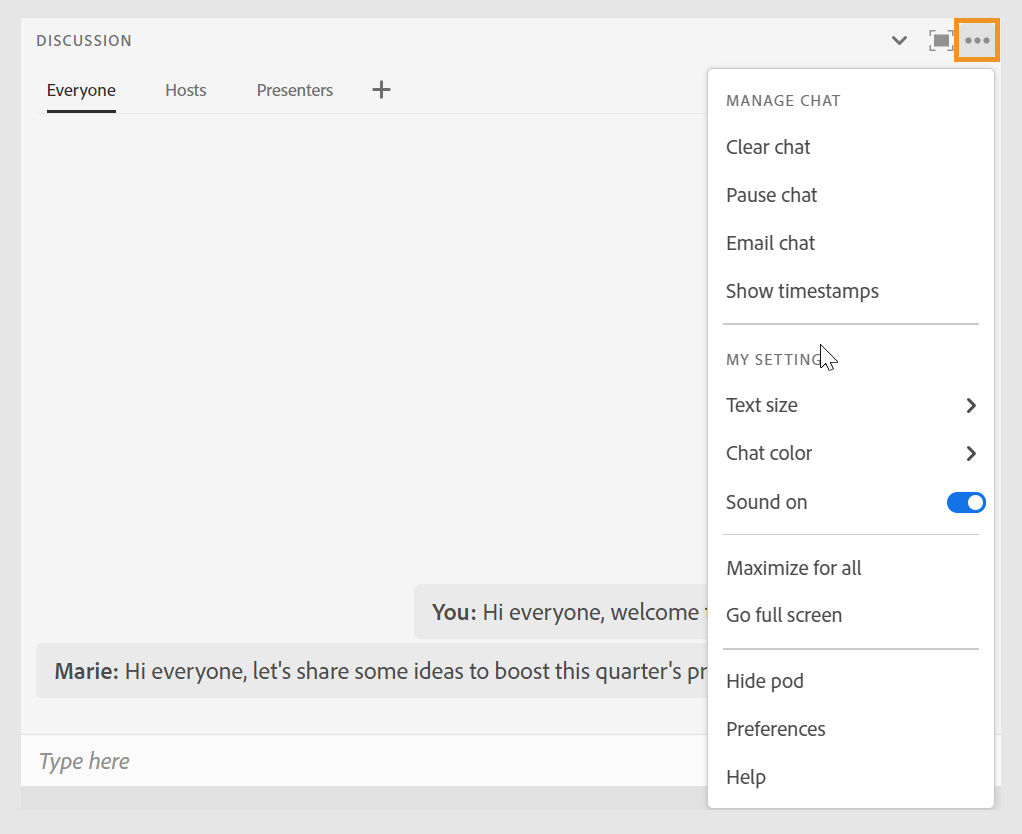Click the plus icon to add chat tab
1022x834 pixels.
[380, 89]
